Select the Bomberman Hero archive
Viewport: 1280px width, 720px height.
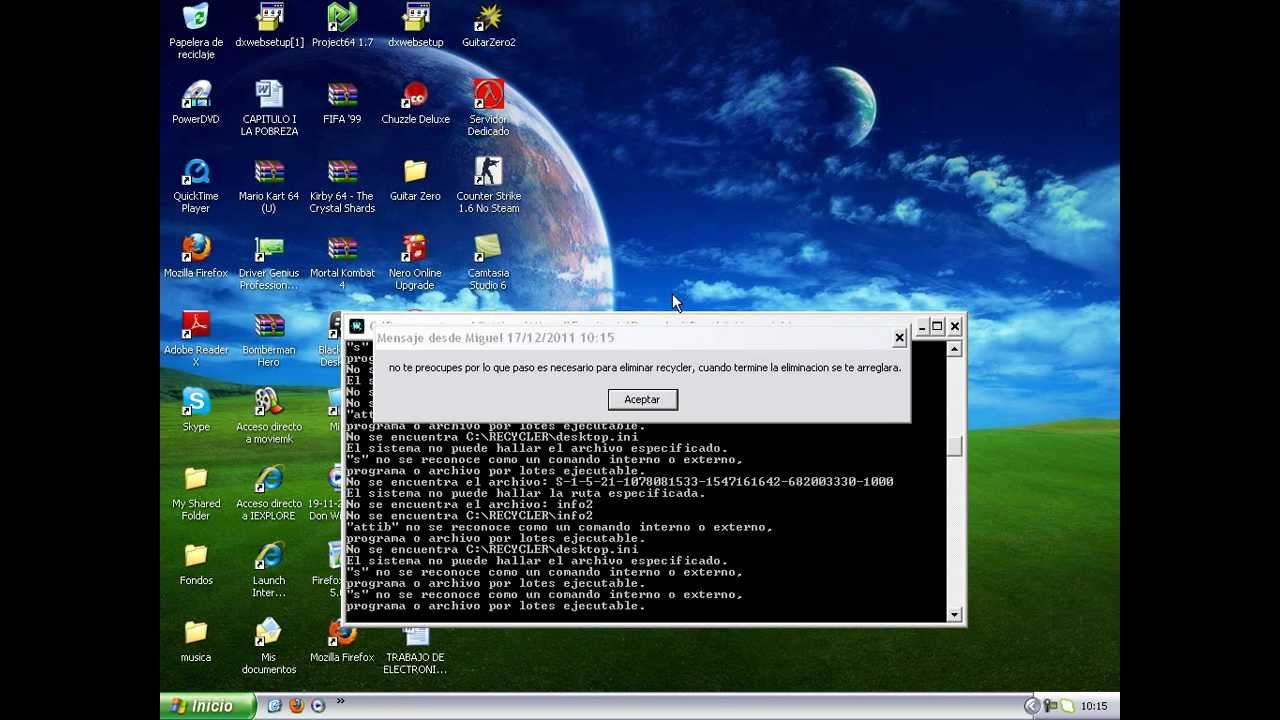click(269, 340)
